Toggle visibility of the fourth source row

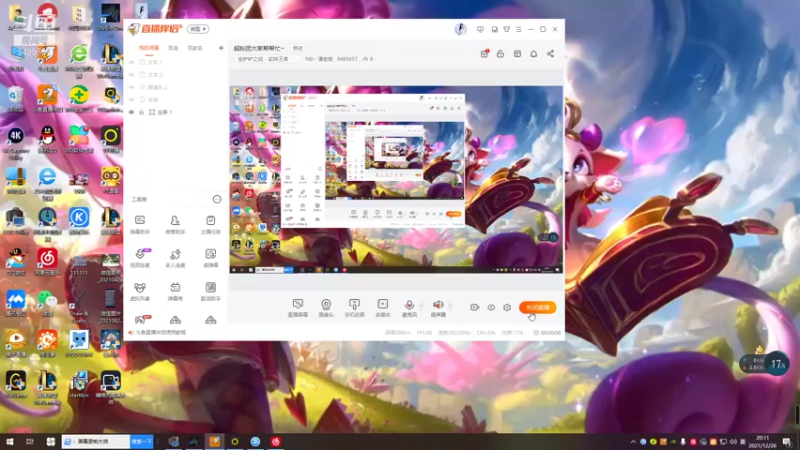(132, 99)
